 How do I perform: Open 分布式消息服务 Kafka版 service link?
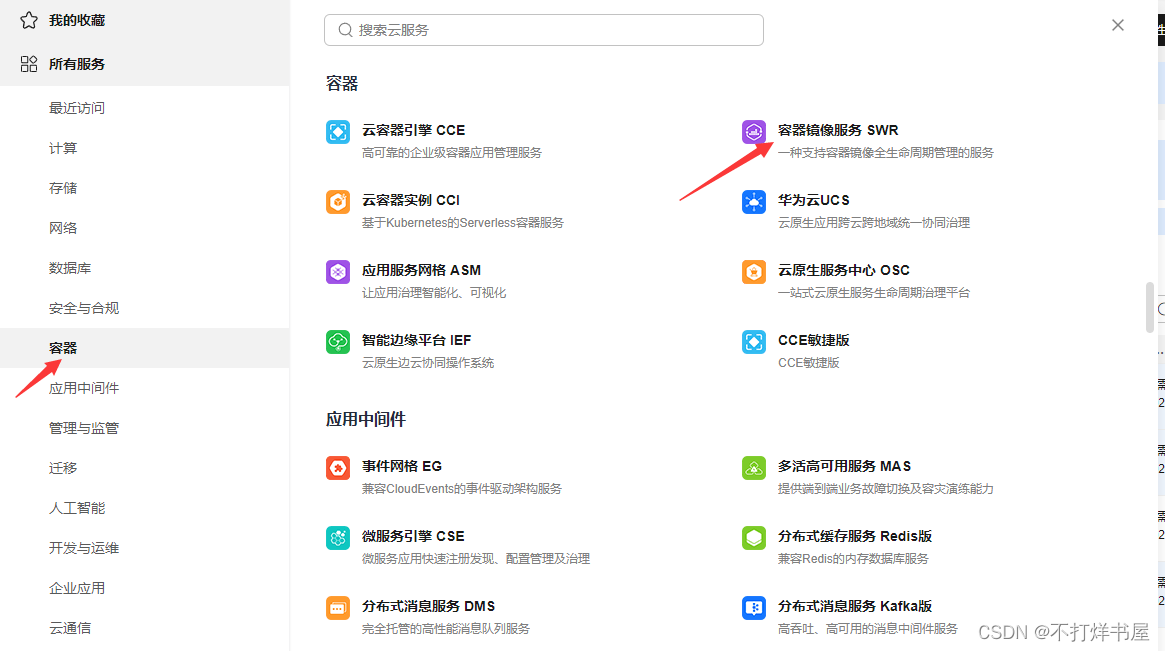[855, 606]
